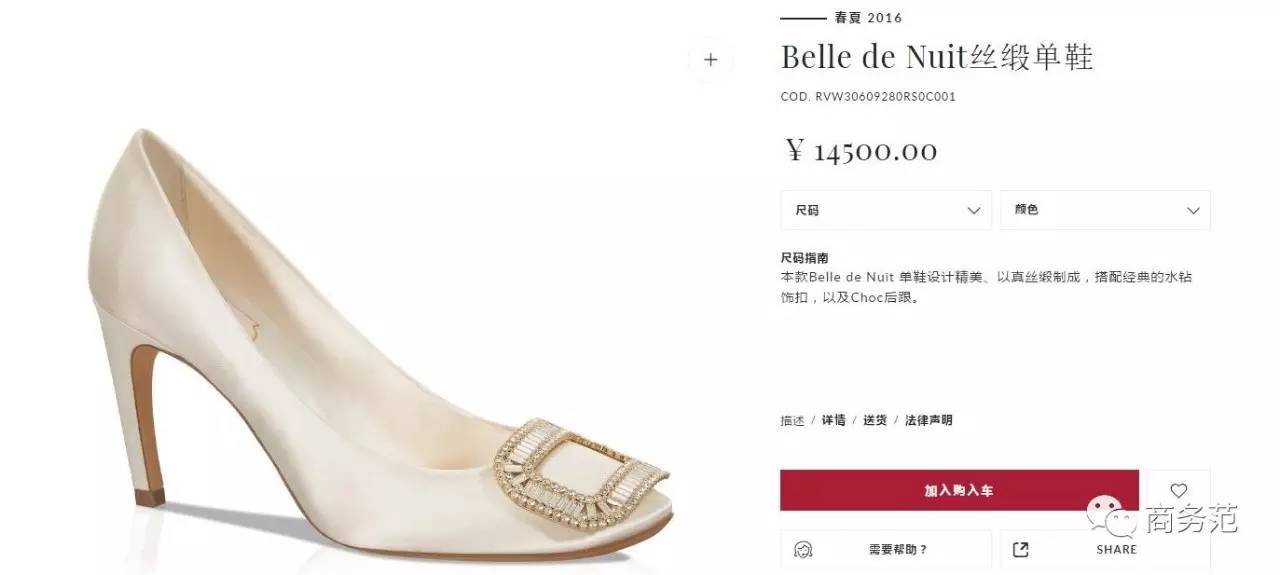
Task: Open the 法律声明 legal notice tab
Action: [928, 420]
